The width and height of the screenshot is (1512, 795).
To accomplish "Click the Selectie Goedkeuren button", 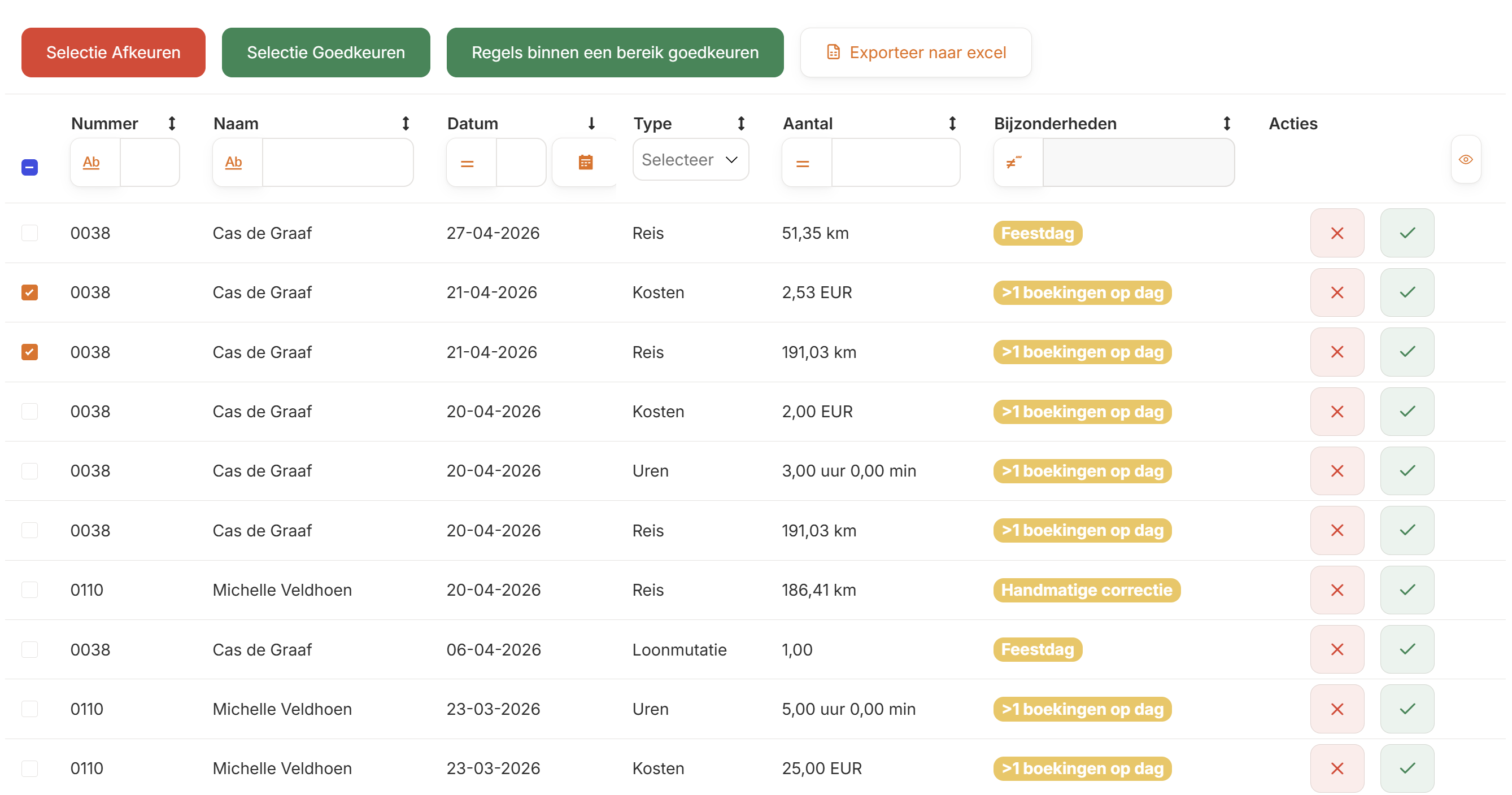I will (326, 52).
